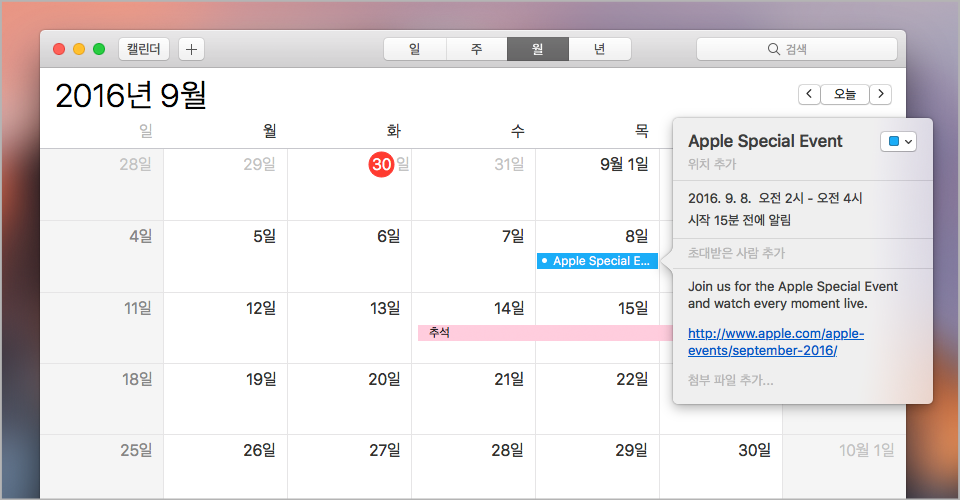This screenshot has height=500, width=960.
Task: Select the 26일 date cell
Action: pos(226,467)
